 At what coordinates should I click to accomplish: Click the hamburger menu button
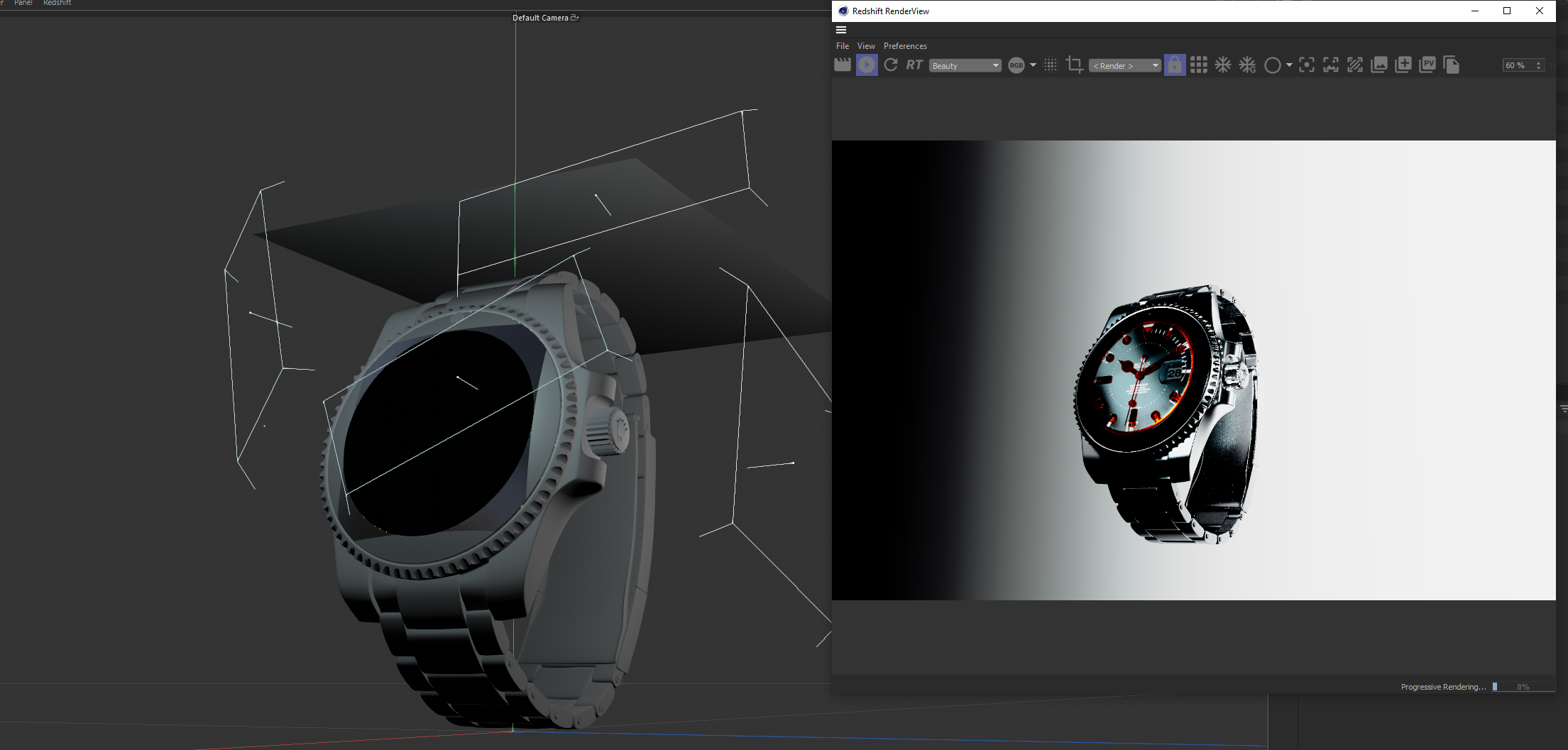click(x=841, y=30)
